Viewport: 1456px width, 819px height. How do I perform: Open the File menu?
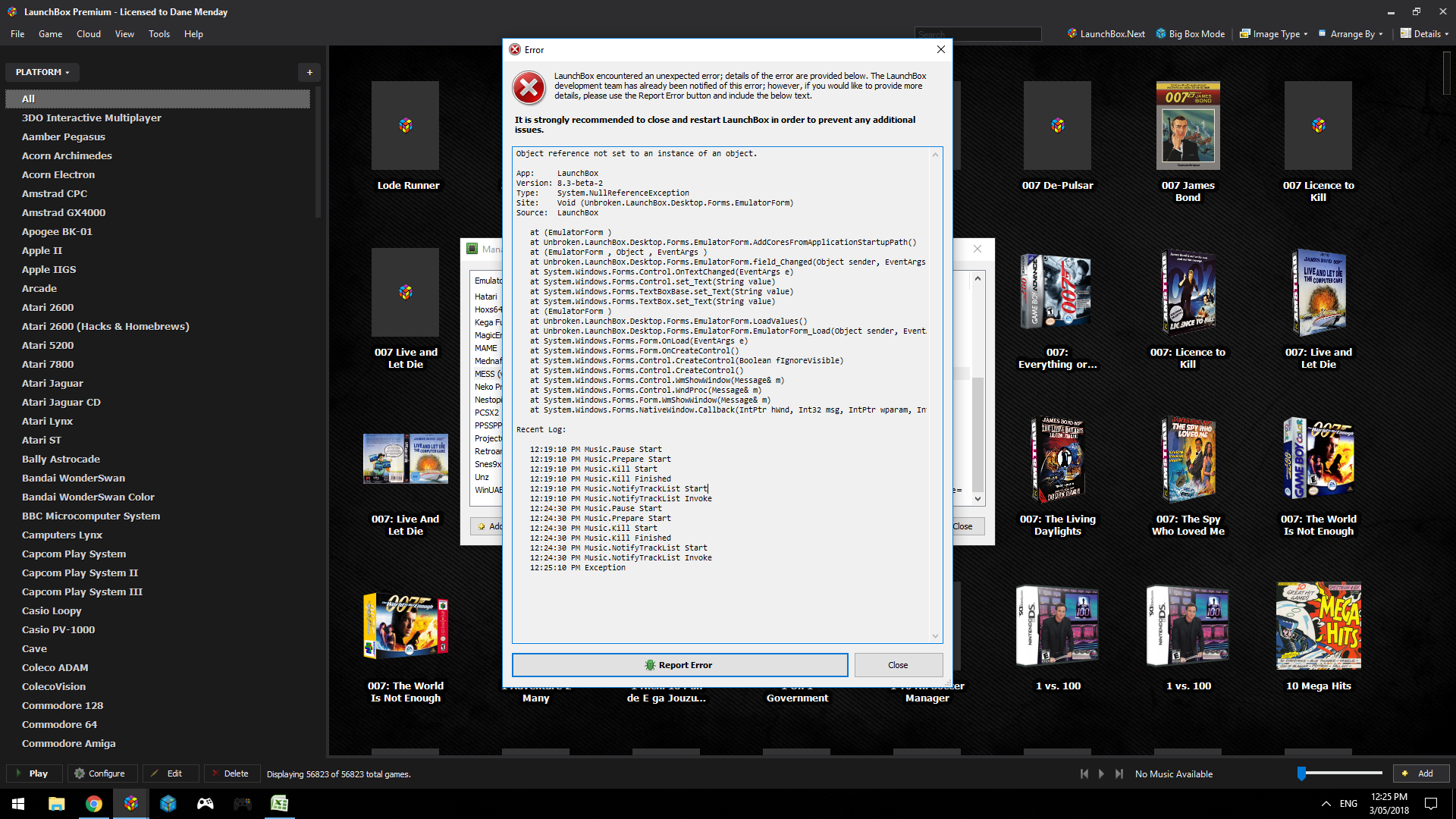[x=17, y=34]
